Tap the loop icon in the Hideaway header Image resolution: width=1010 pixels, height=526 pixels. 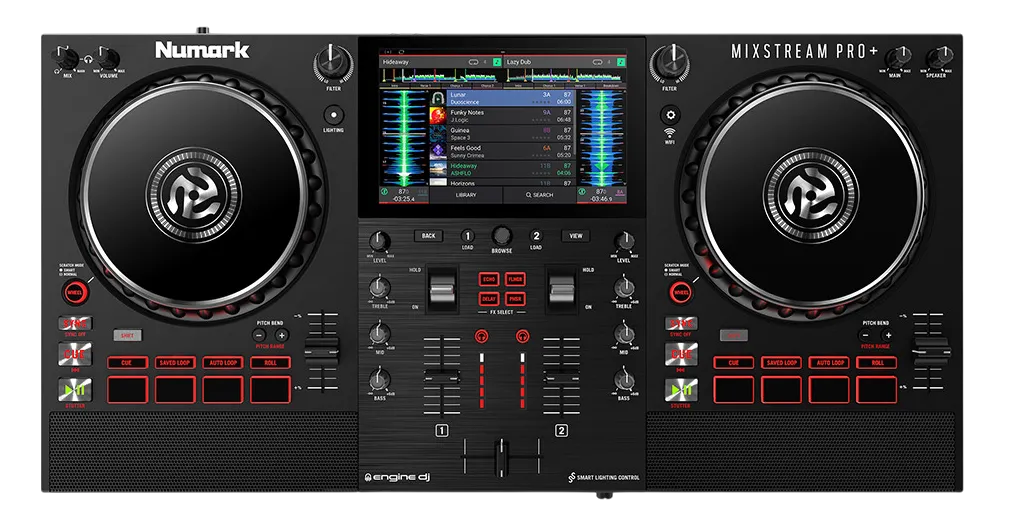(473, 62)
